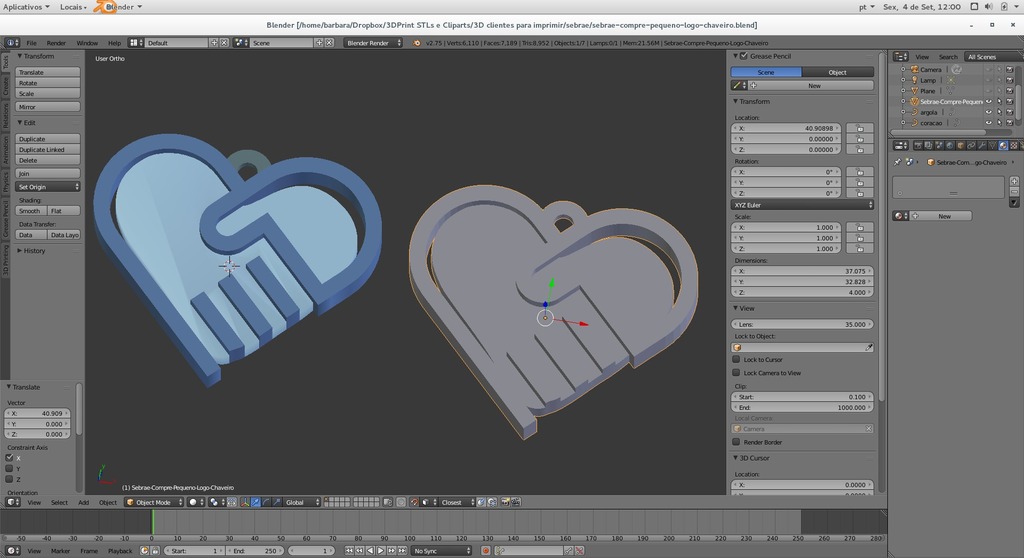Toggle visibility of the coracao object
The image size is (1024, 558).
[x=989, y=122]
